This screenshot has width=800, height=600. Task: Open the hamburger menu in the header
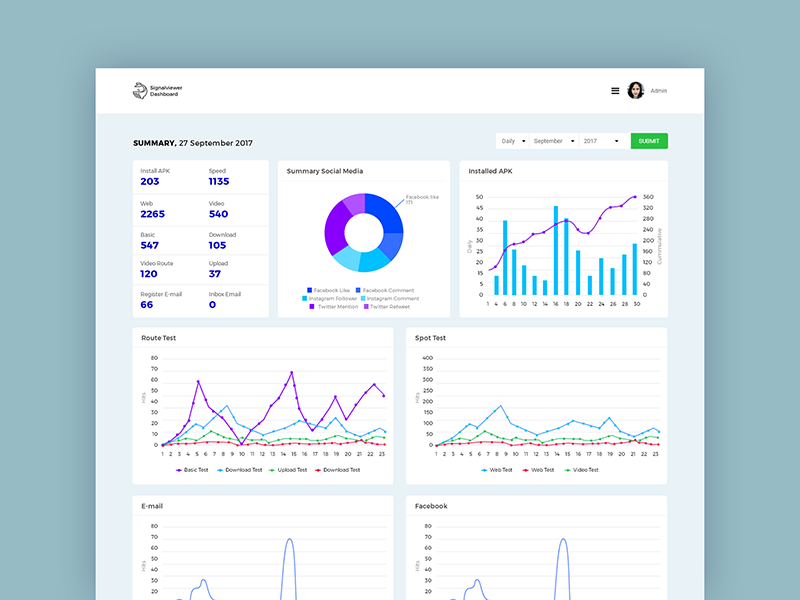tap(615, 91)
